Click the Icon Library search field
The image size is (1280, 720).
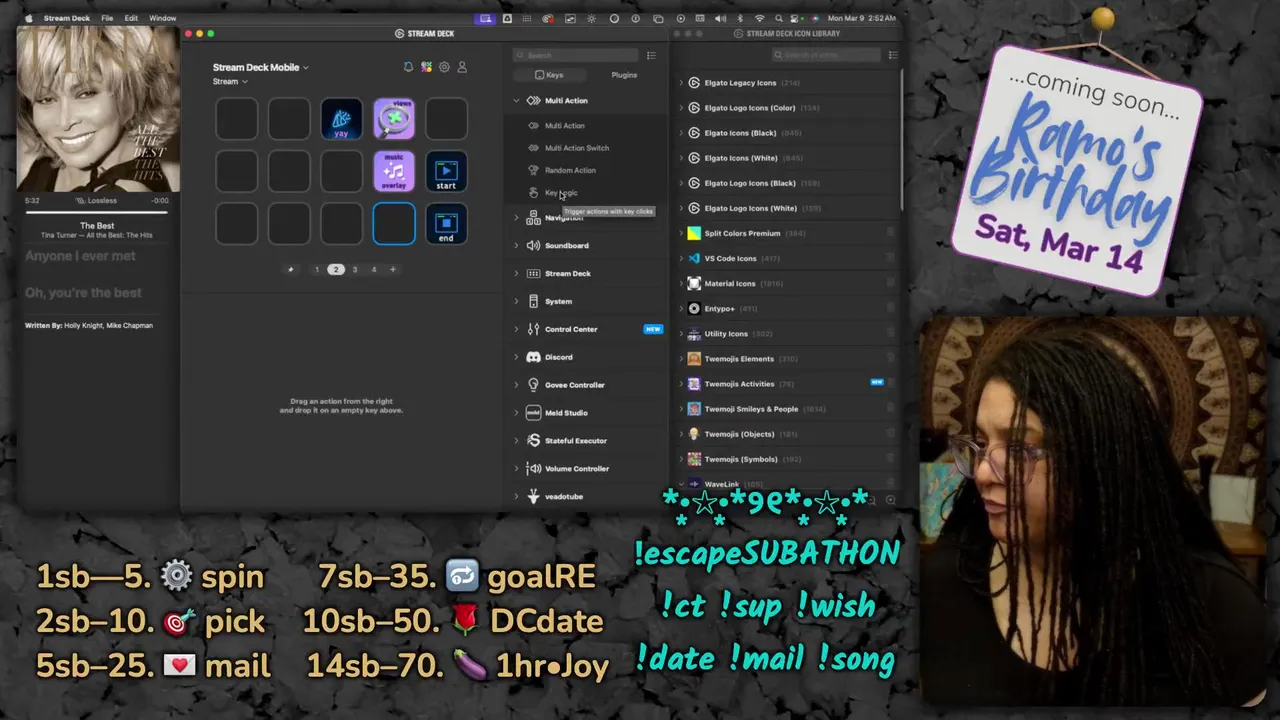[x=826, y=55]
